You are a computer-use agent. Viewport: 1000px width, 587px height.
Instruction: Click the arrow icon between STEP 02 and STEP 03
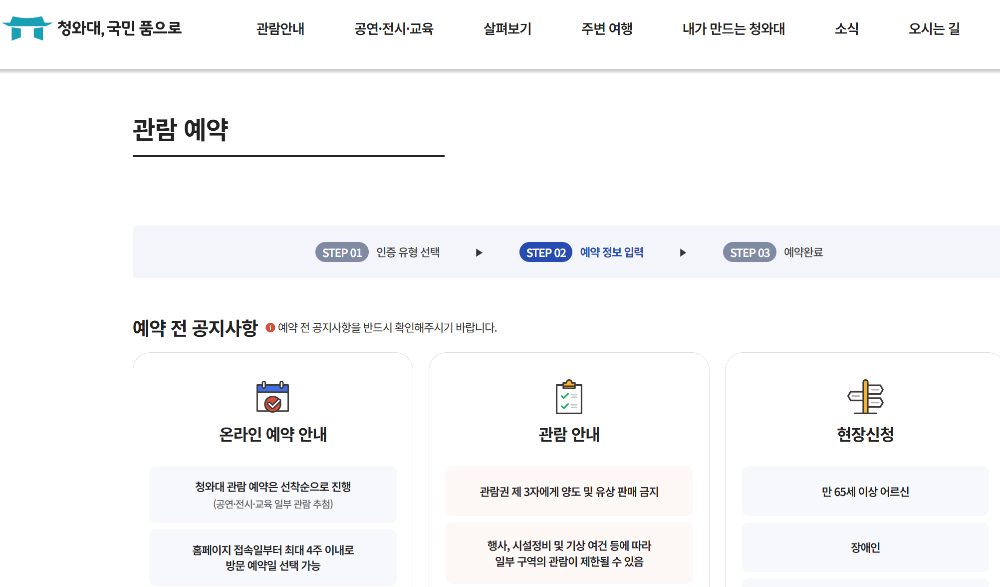click(x=683, y=252)
